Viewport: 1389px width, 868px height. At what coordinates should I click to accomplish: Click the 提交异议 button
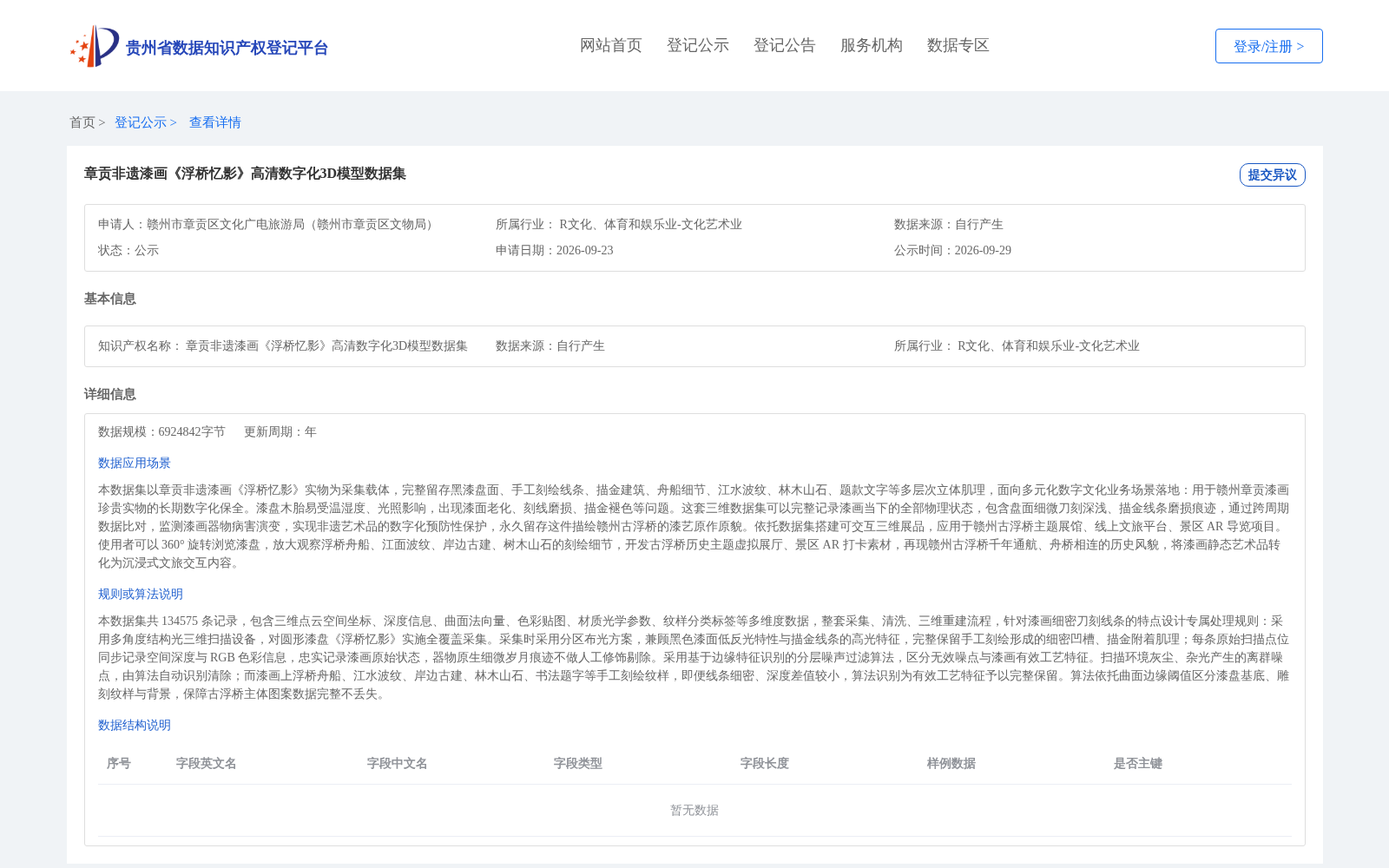(1272, 174)
